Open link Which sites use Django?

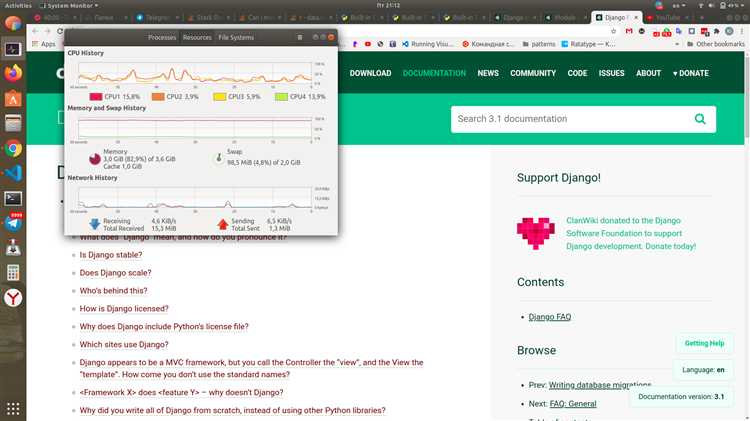(x=124, y=344)
